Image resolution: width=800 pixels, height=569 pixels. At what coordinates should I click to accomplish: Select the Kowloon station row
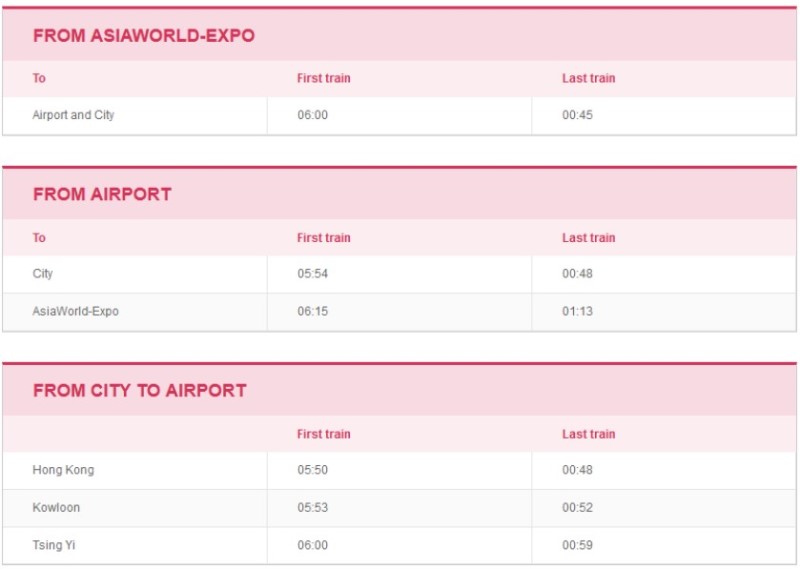click(x=399, y=508)
